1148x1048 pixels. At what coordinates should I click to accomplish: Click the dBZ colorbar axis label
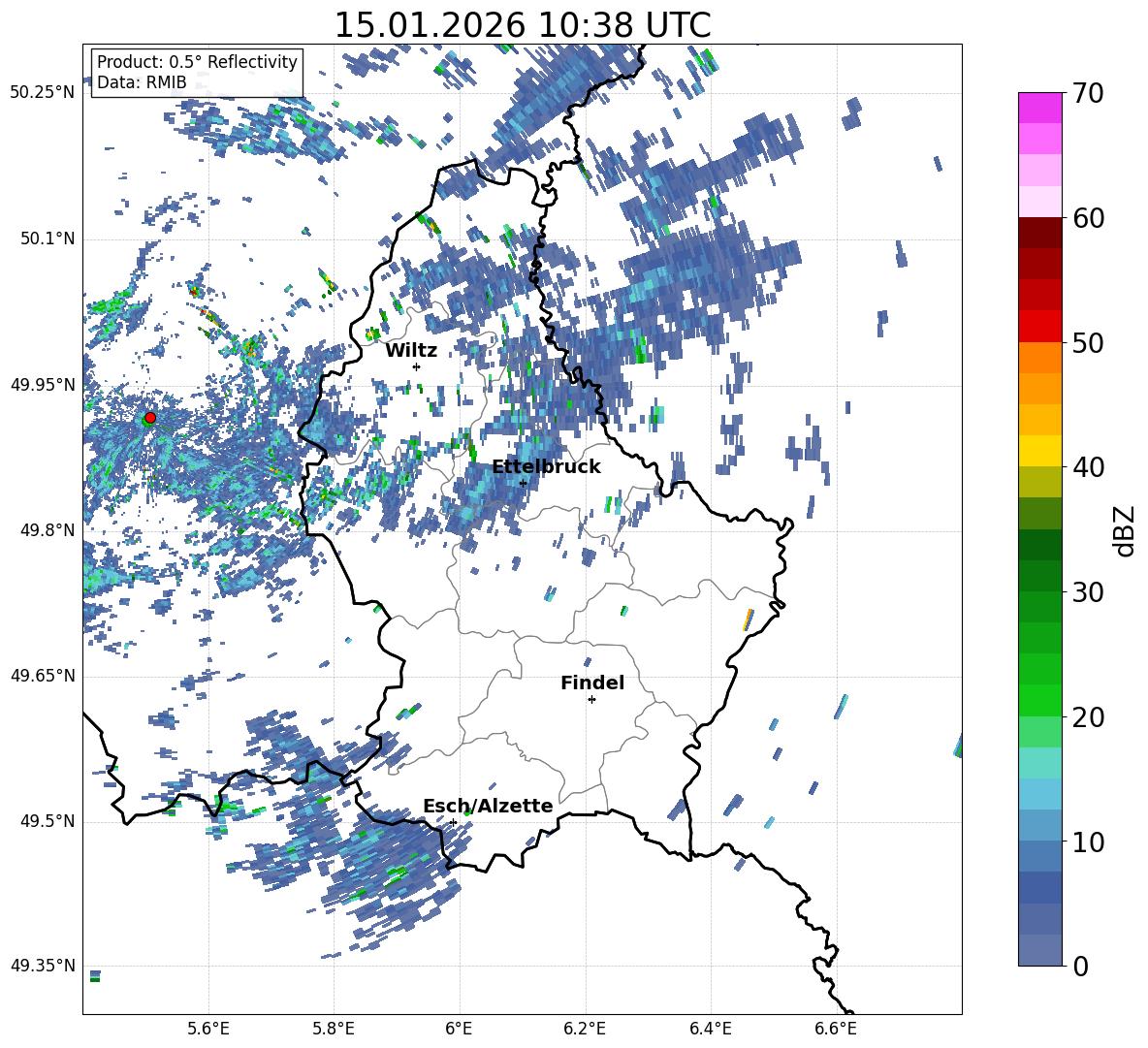(x=1126, y=530)
